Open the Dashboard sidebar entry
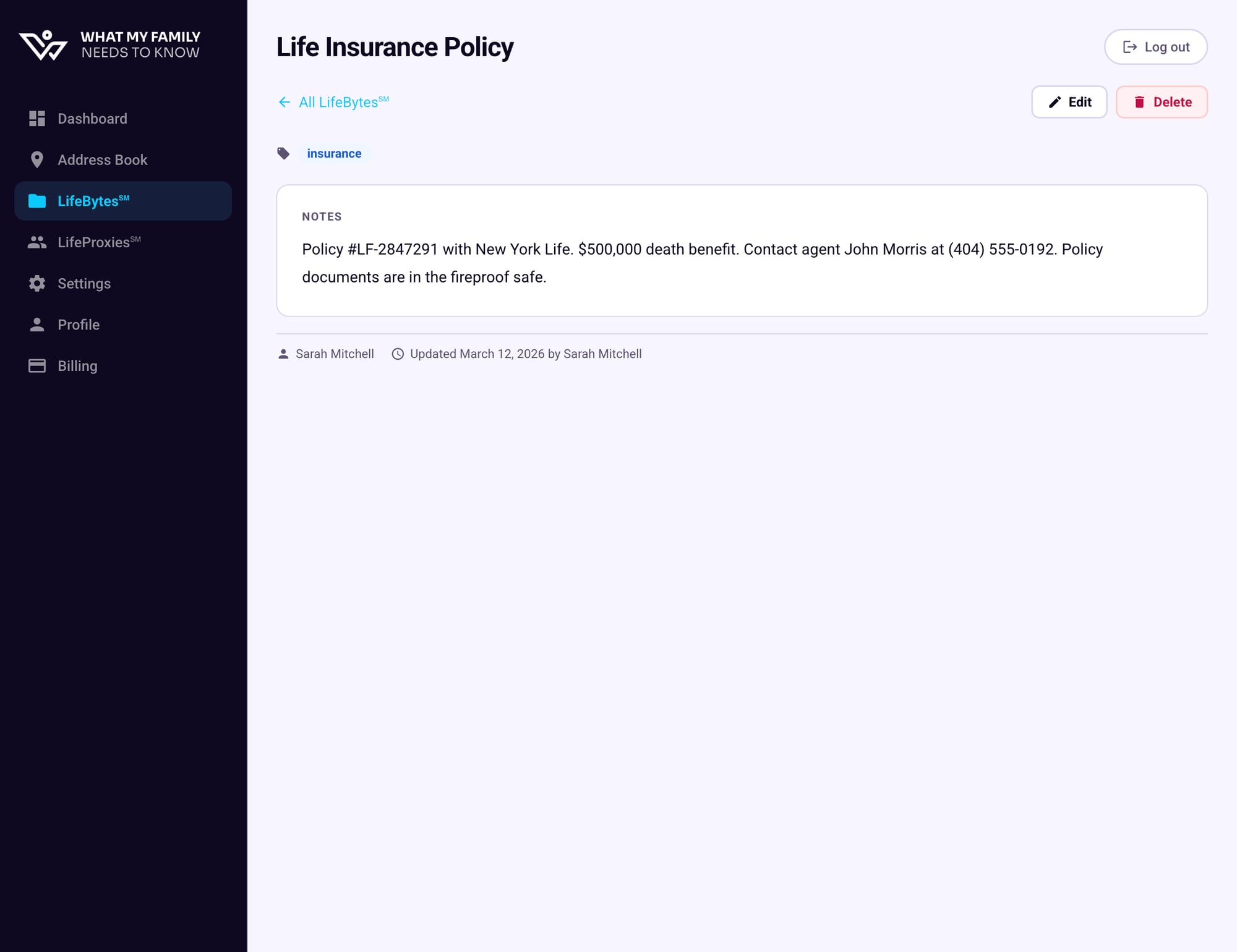The image size is (1237, 952). 93,118
